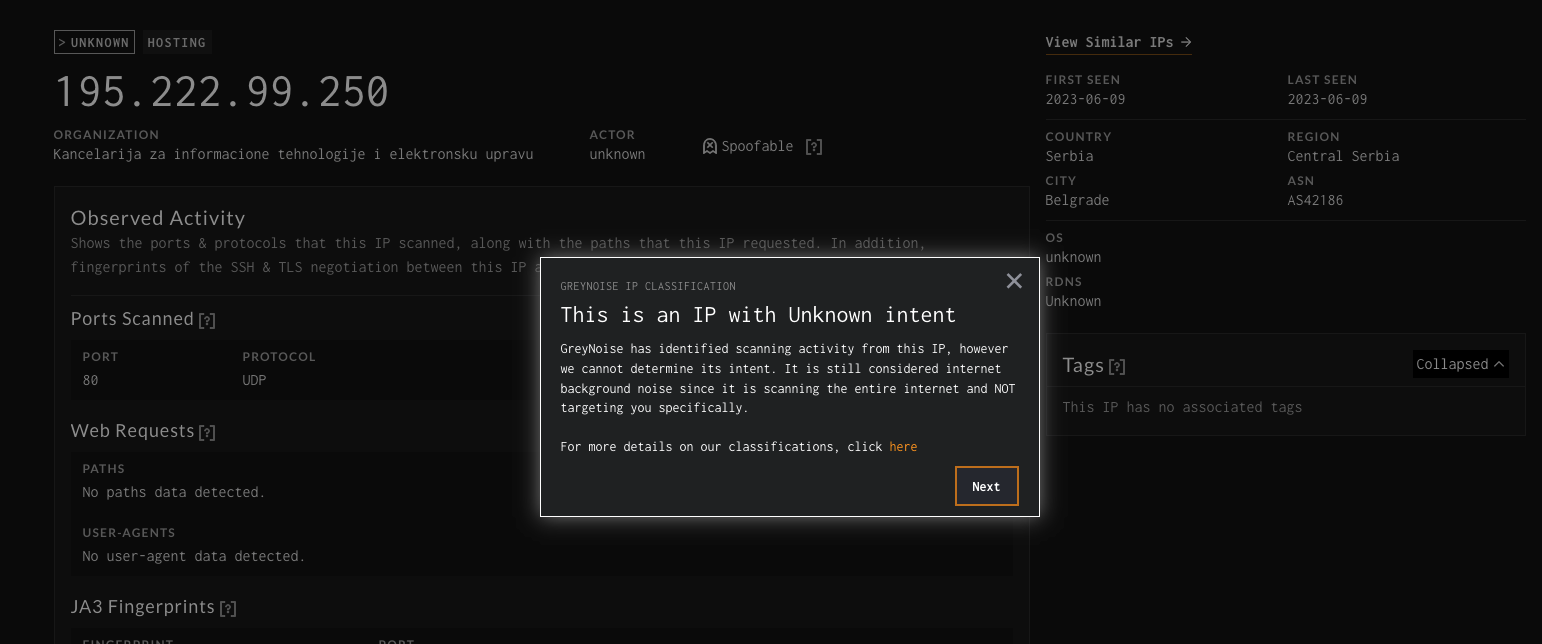Click the Spoofable ghost icon

point(710,146)
